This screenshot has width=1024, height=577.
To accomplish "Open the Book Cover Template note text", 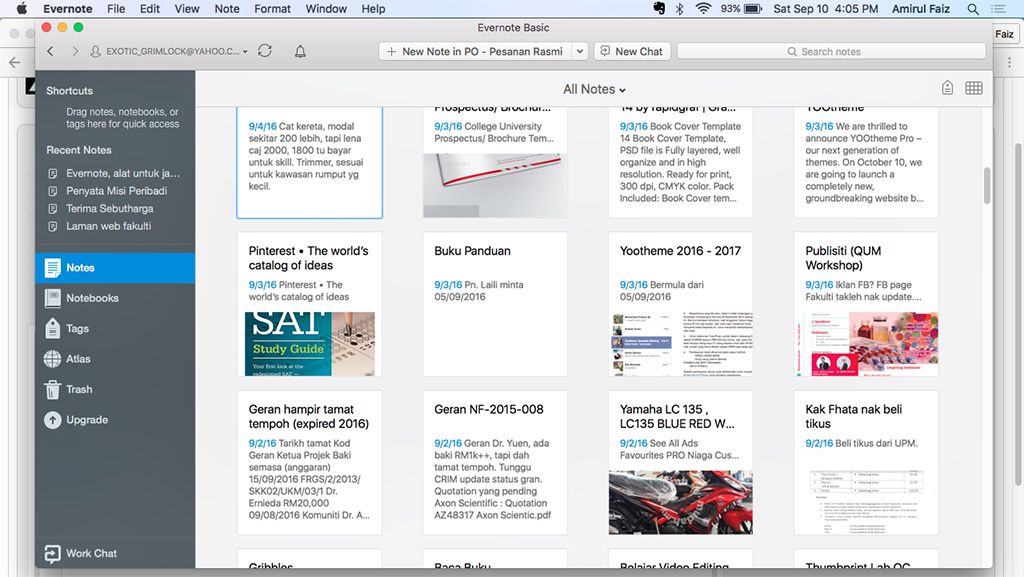I will pyautogui.click(x=680, y=162).
